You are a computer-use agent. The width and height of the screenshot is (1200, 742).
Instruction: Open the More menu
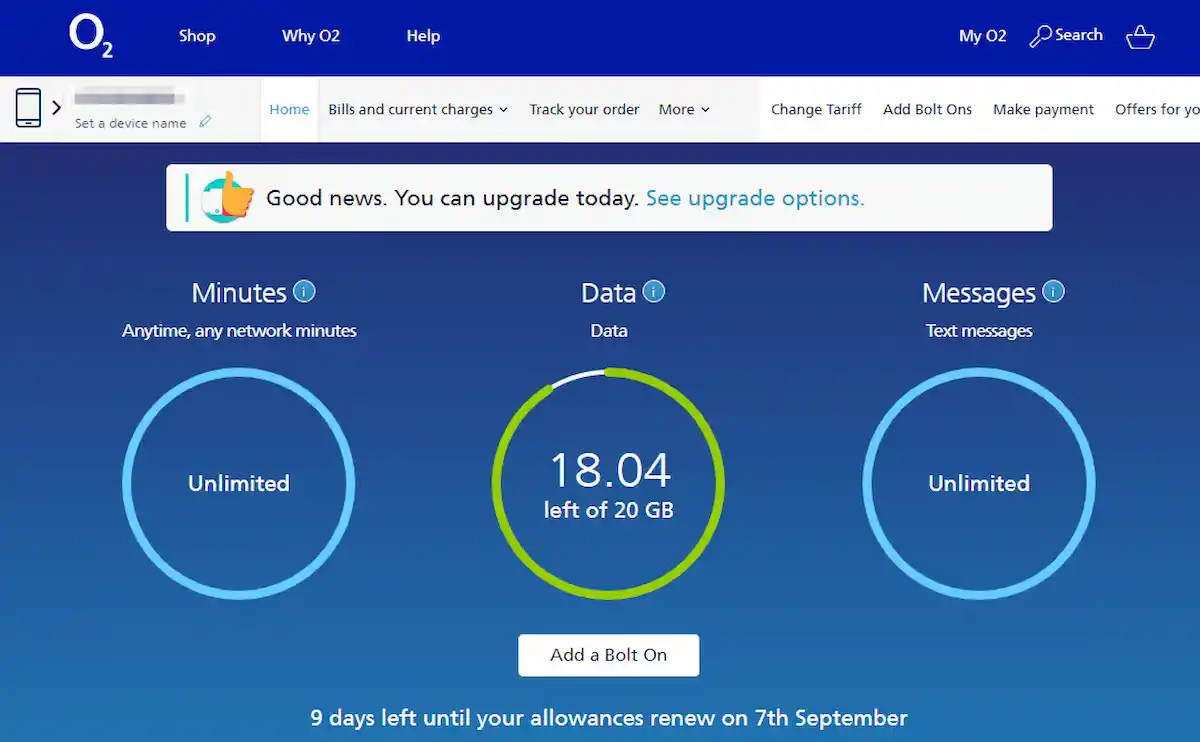(x=684, y=109)
